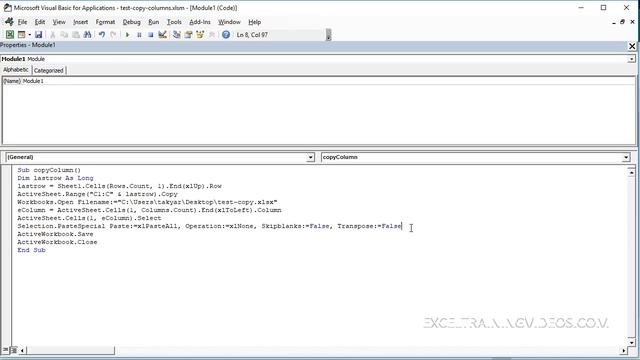Viewport: 640px width, 360px height.
Task: Open the Tools menu
Action: pyautogui.click(x=174, y=22)
